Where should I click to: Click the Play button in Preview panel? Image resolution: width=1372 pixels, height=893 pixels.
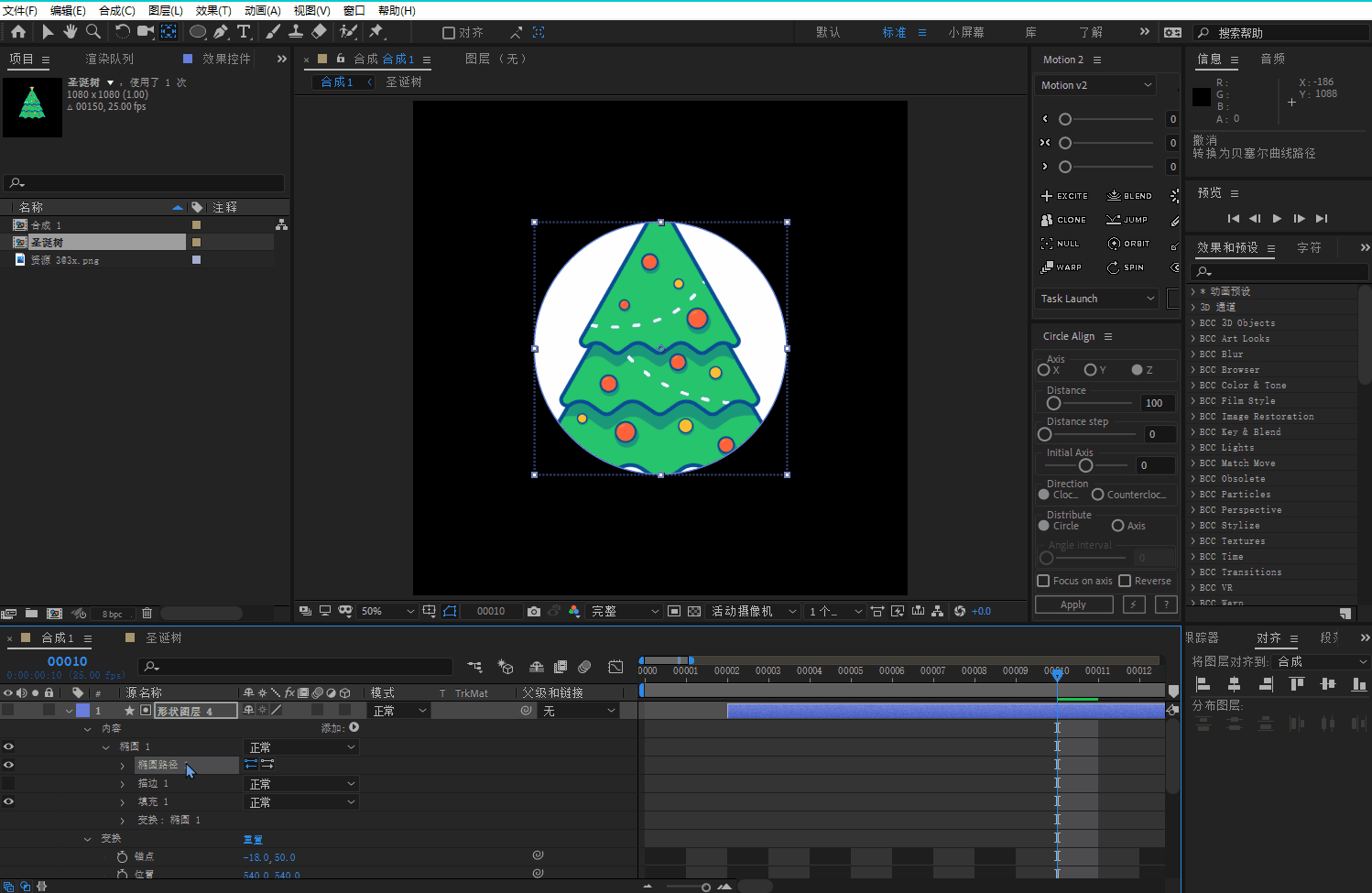pyautogui.click(x=1277, y=219)
